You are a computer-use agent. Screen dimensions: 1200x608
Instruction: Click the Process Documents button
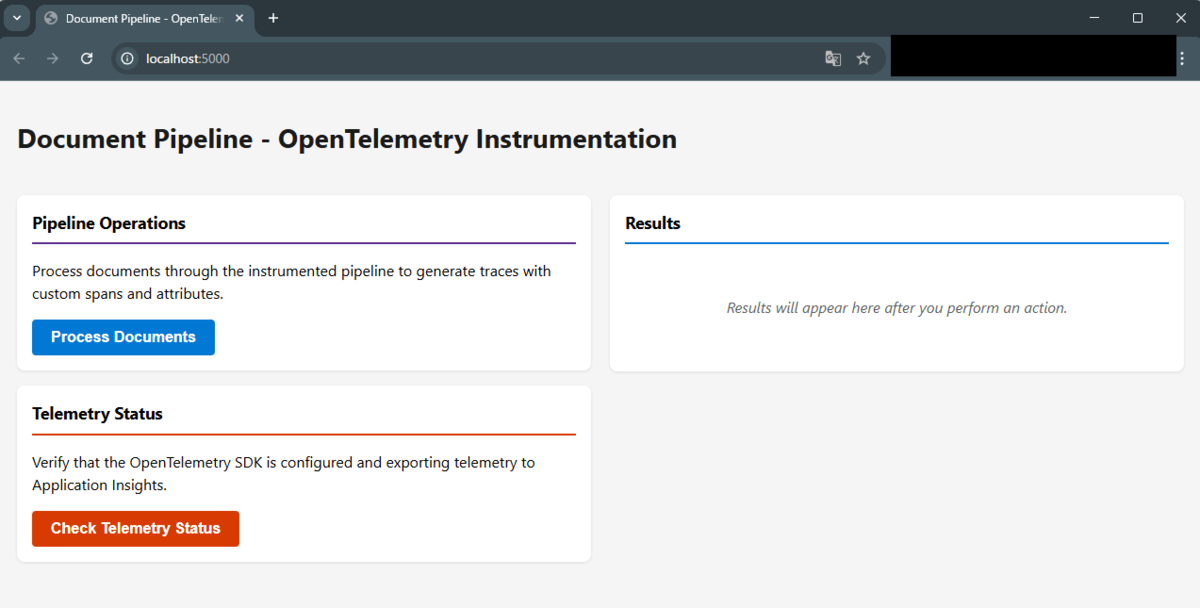123,337
